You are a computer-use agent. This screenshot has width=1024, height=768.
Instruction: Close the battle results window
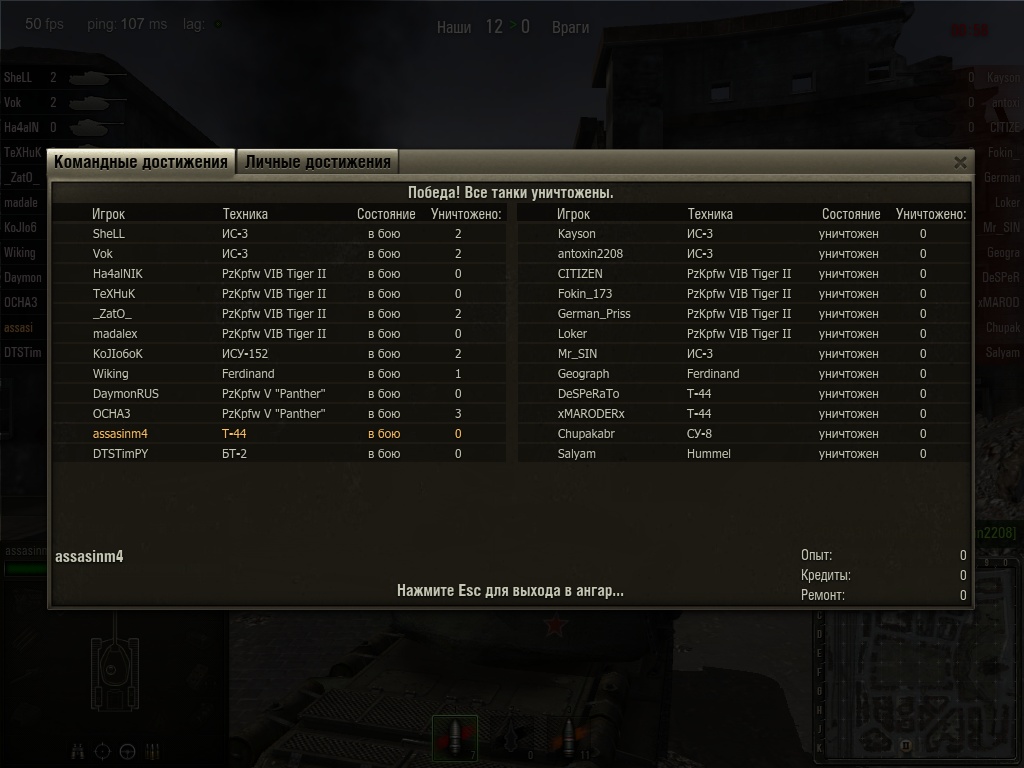coord(960,163)
